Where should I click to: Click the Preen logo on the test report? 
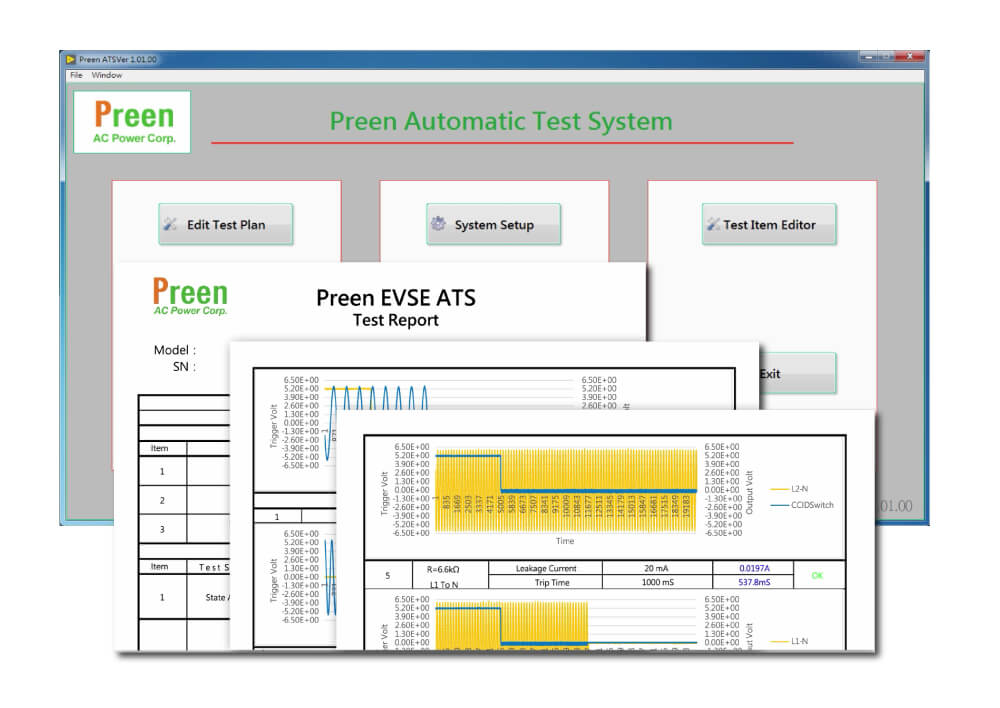(190, 297)
